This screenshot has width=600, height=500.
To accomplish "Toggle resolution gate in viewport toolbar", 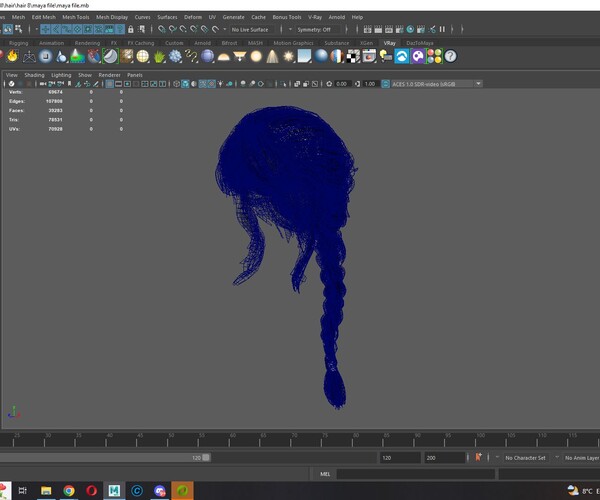I will pos(127,84).
